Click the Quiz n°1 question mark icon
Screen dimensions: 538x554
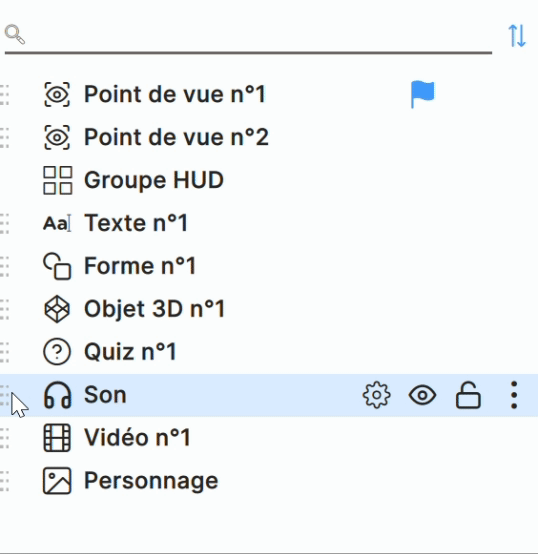point(57,352)
